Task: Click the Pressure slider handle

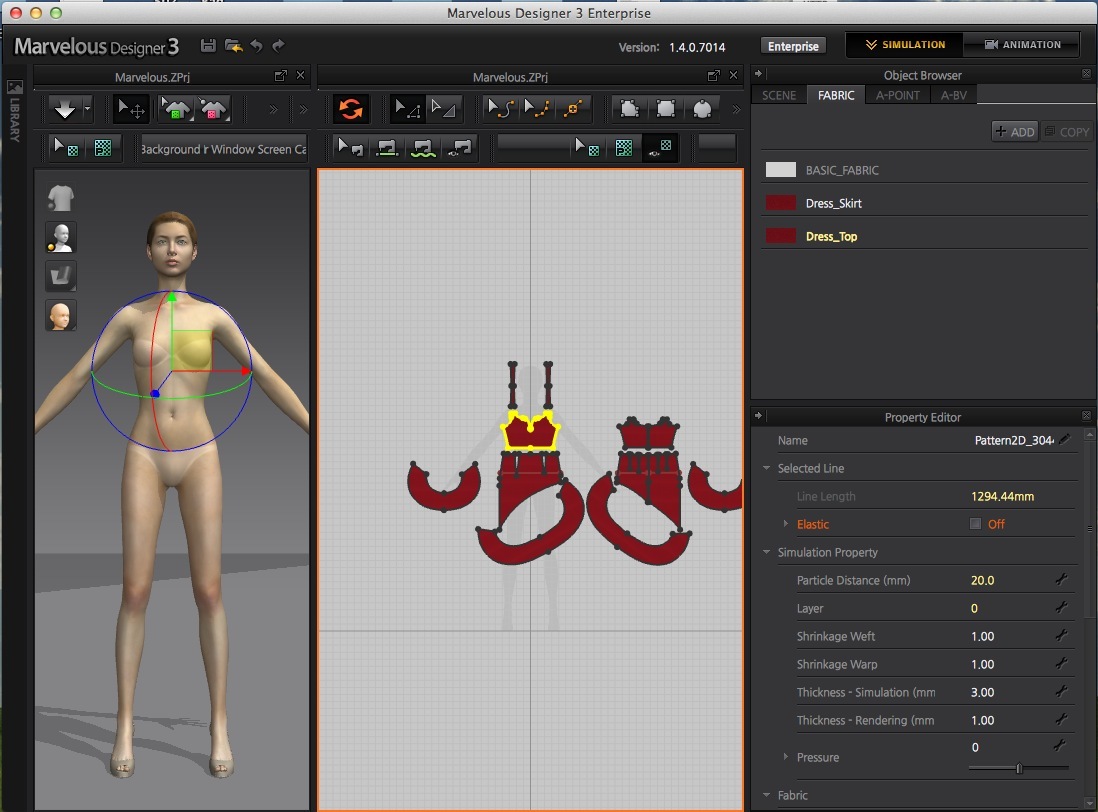Action: click(1019, 768)
